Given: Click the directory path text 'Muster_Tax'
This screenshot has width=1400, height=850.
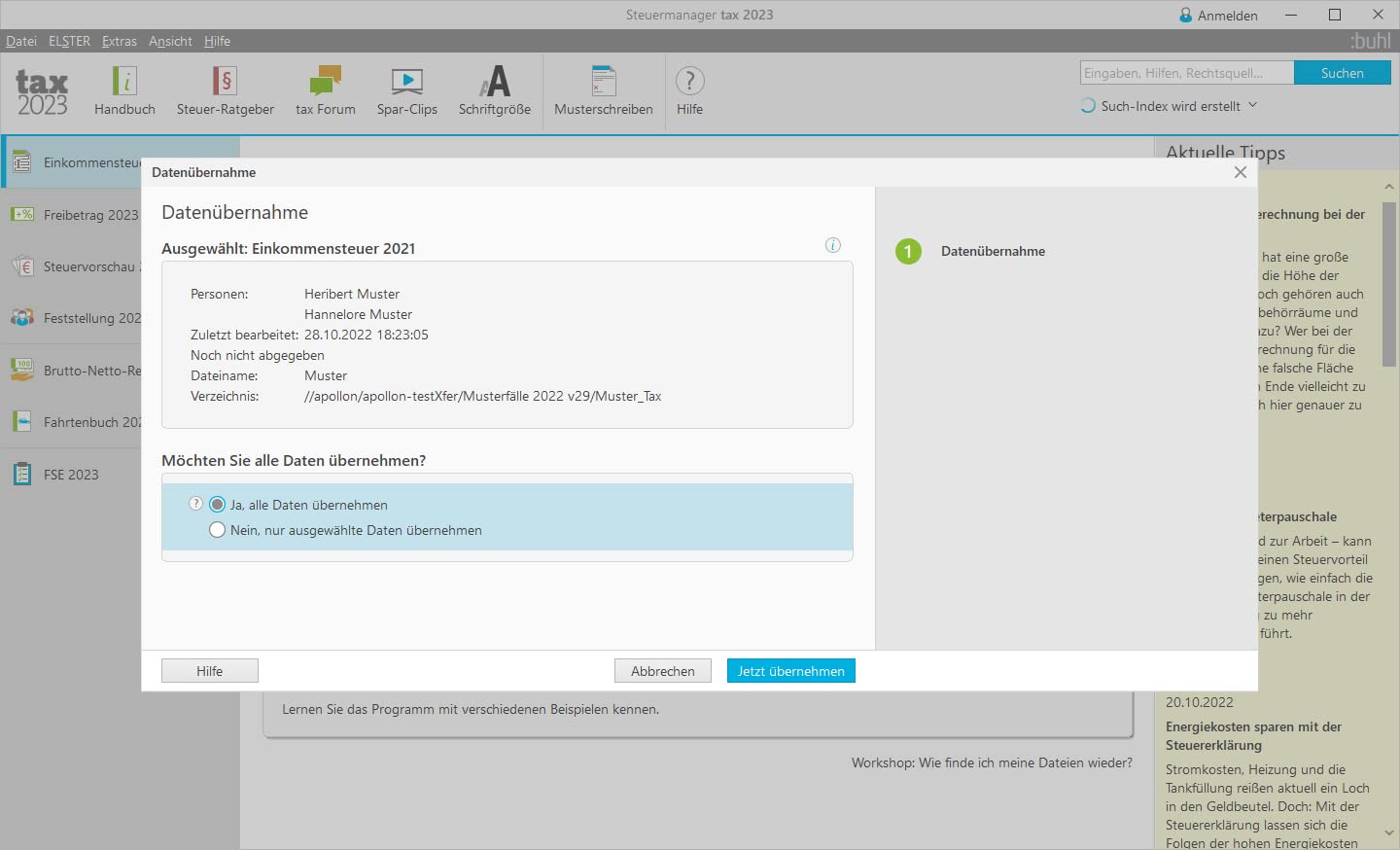Looking at the screenshot, I should (x=628, y=396).
